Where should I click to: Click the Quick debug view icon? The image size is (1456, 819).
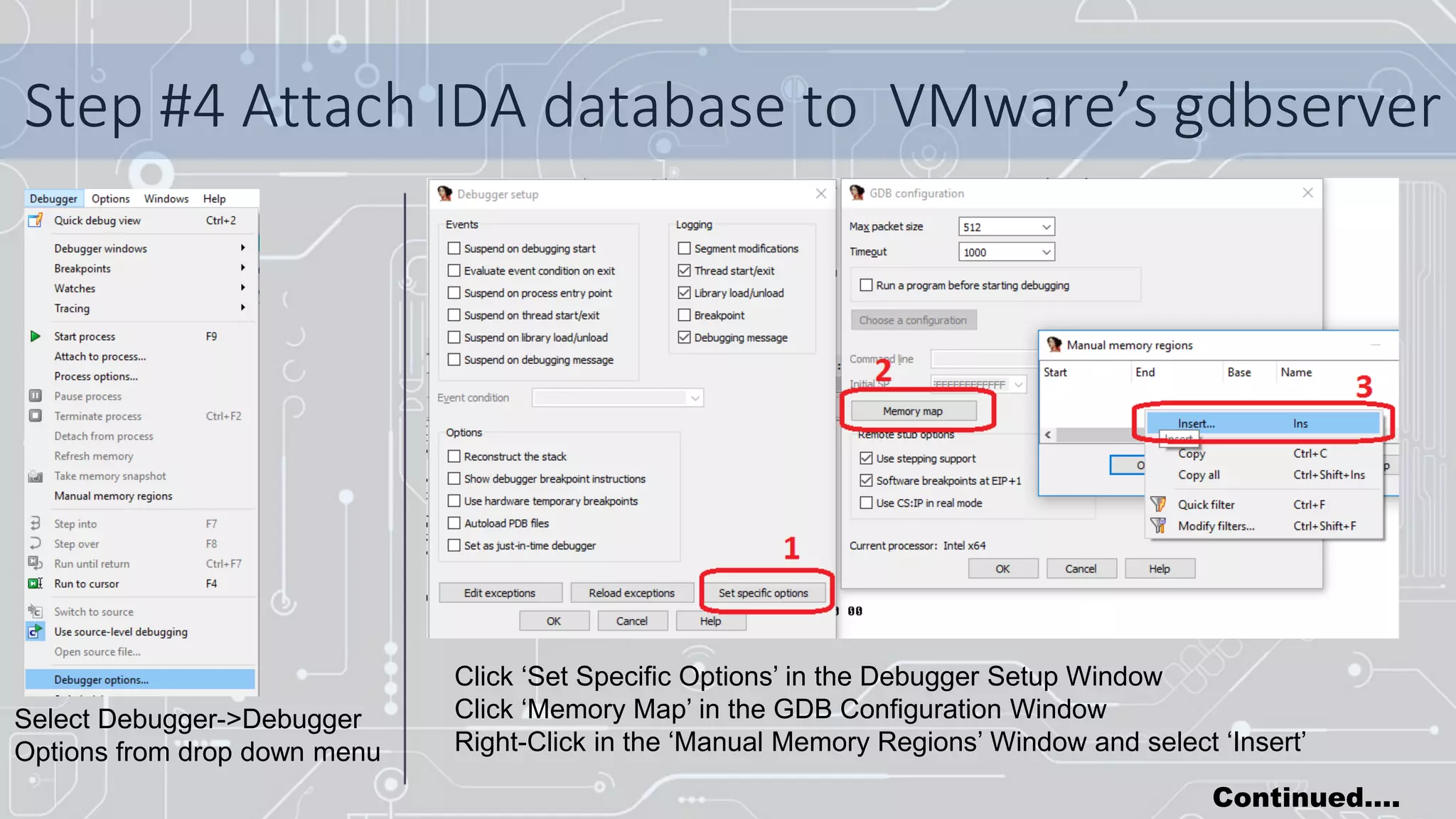(35, 220)
